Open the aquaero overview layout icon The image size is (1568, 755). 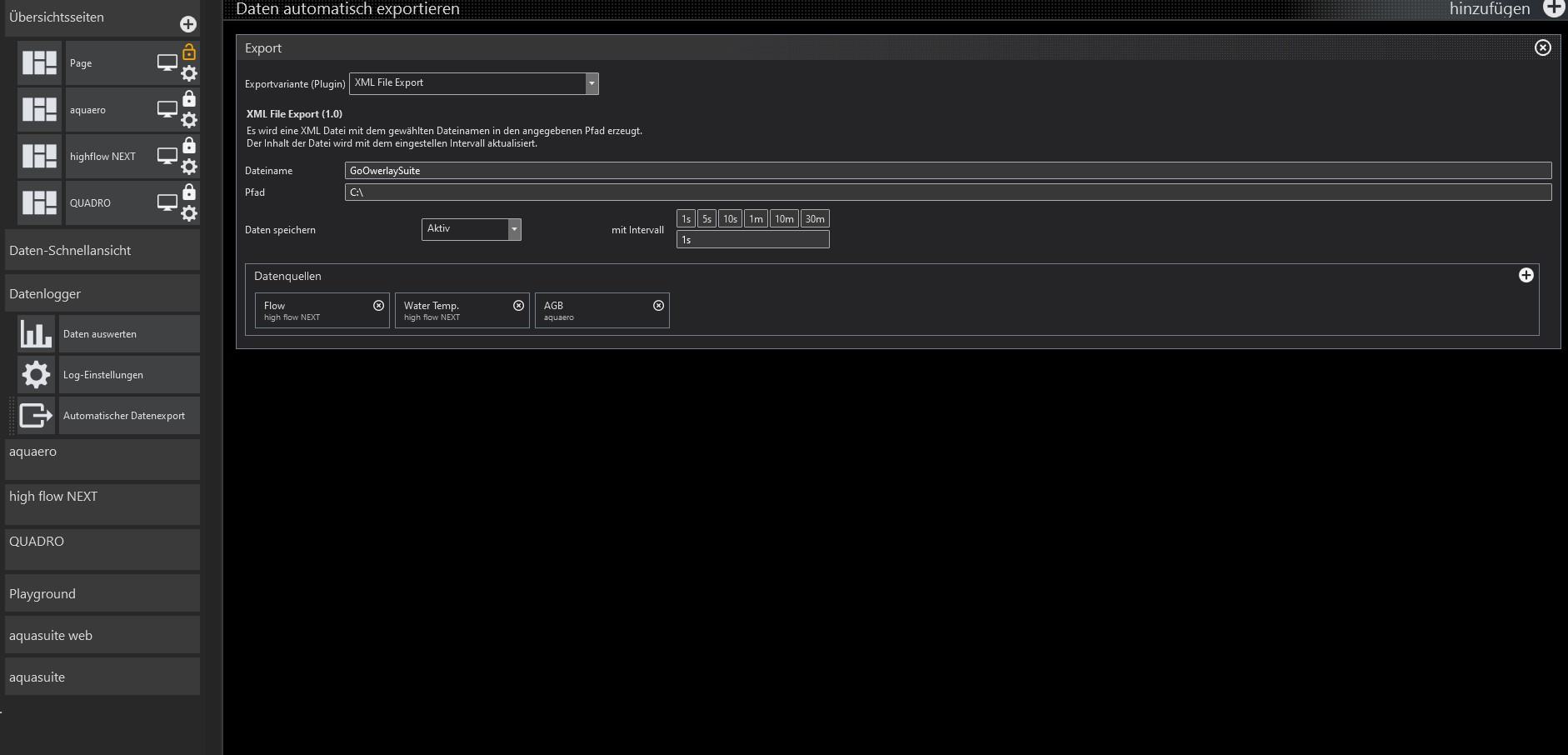pyautogui.click(x=39, y=110)
